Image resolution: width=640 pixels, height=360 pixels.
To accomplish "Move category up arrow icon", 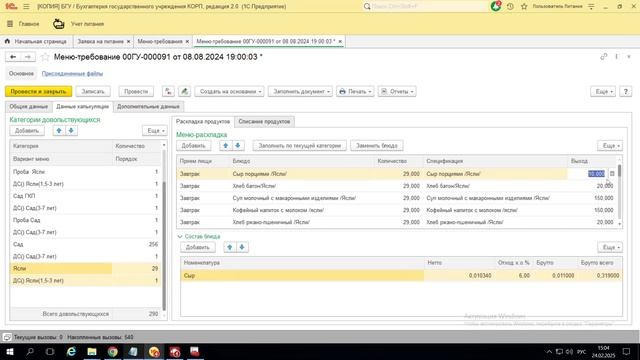I will pyautogui.click(x=59, y=131).
